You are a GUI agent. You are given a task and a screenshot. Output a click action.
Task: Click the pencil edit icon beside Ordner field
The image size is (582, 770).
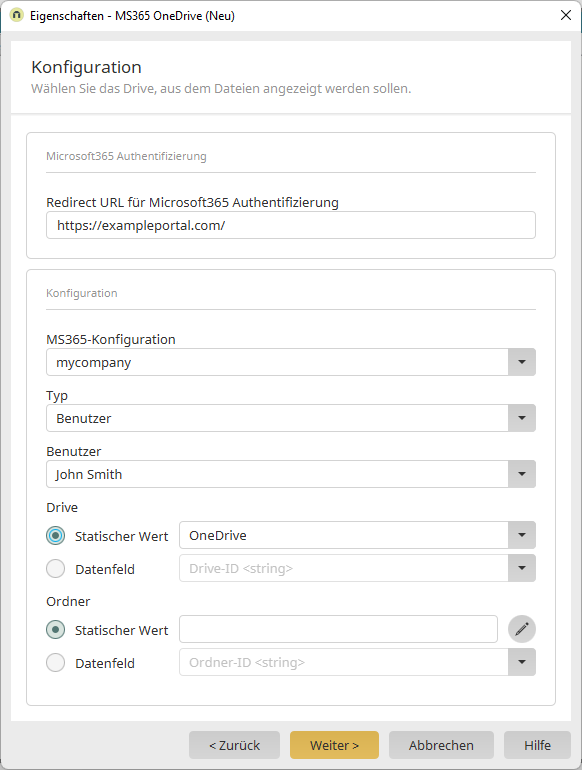[x=522, y=629]
